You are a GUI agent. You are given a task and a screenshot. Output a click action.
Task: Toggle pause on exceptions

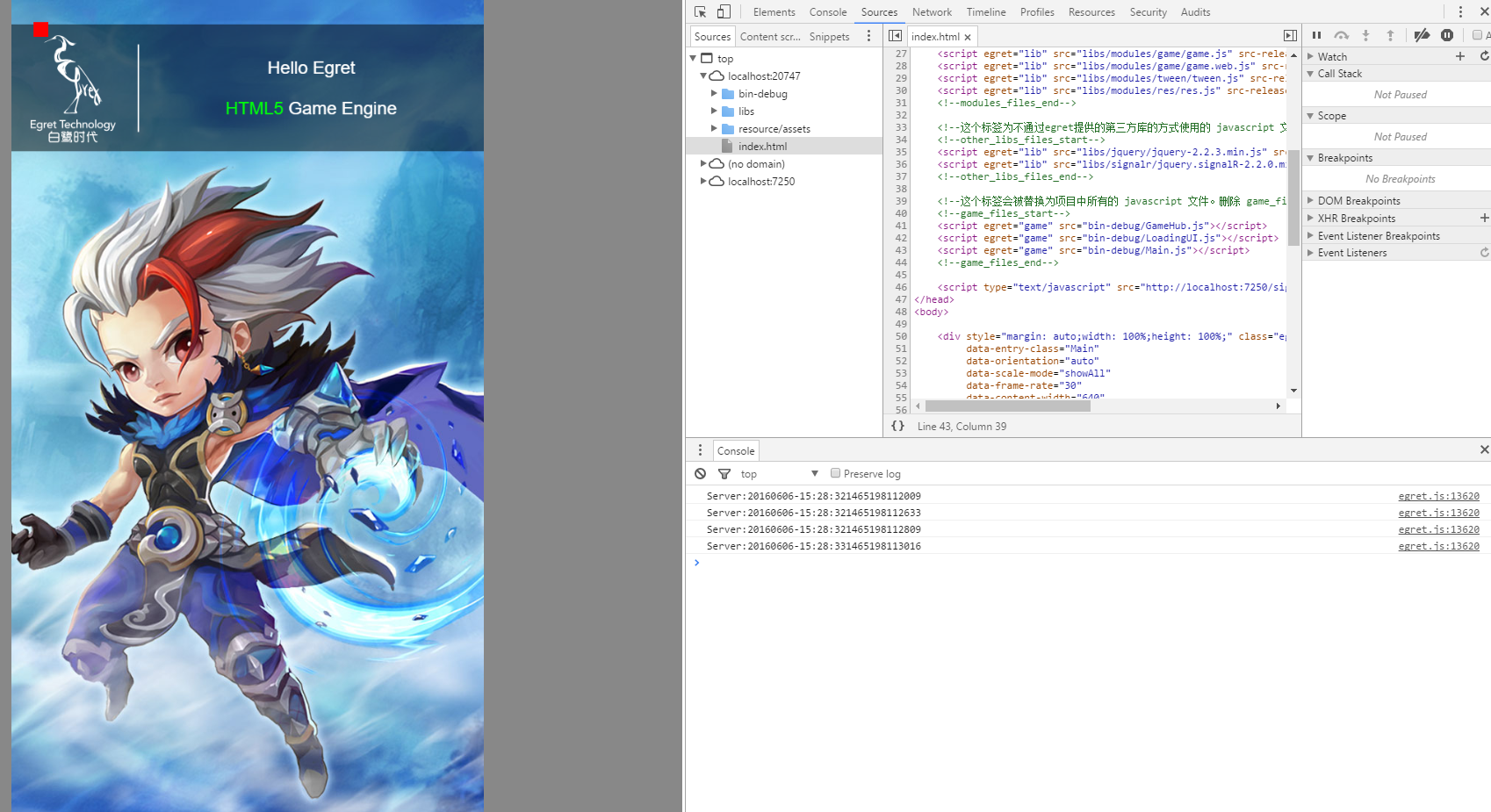click(x=1447, y=35)
